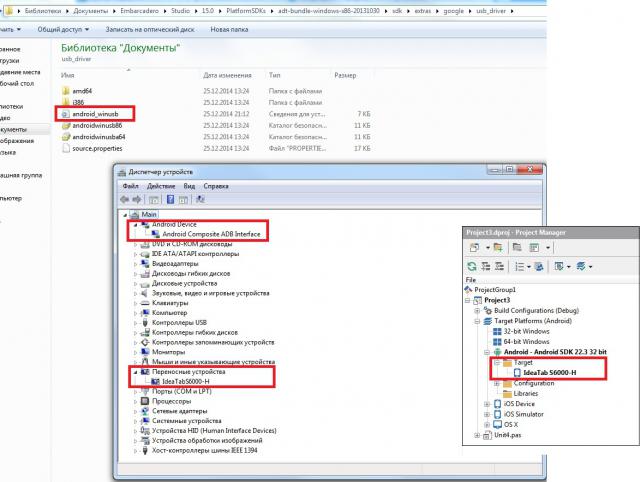The height and width of the screenshot is (482, 640).
Task: Select Project3 node in Project Manager
Action: [x=497, y=300]
